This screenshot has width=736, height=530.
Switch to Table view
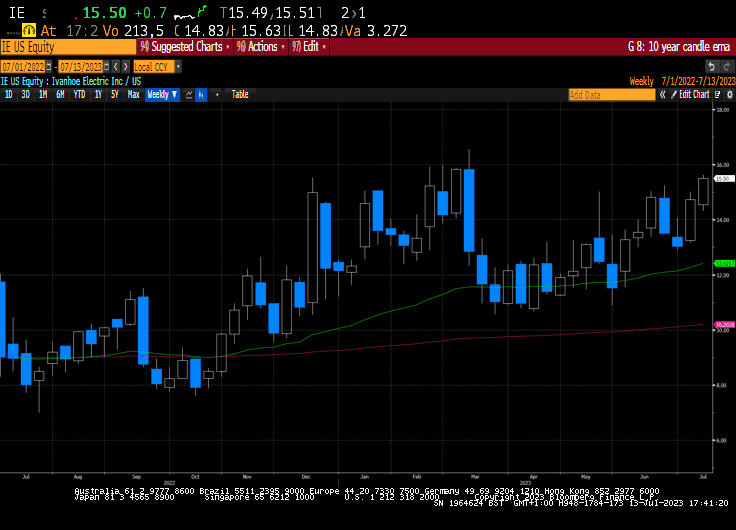(240, 94)
